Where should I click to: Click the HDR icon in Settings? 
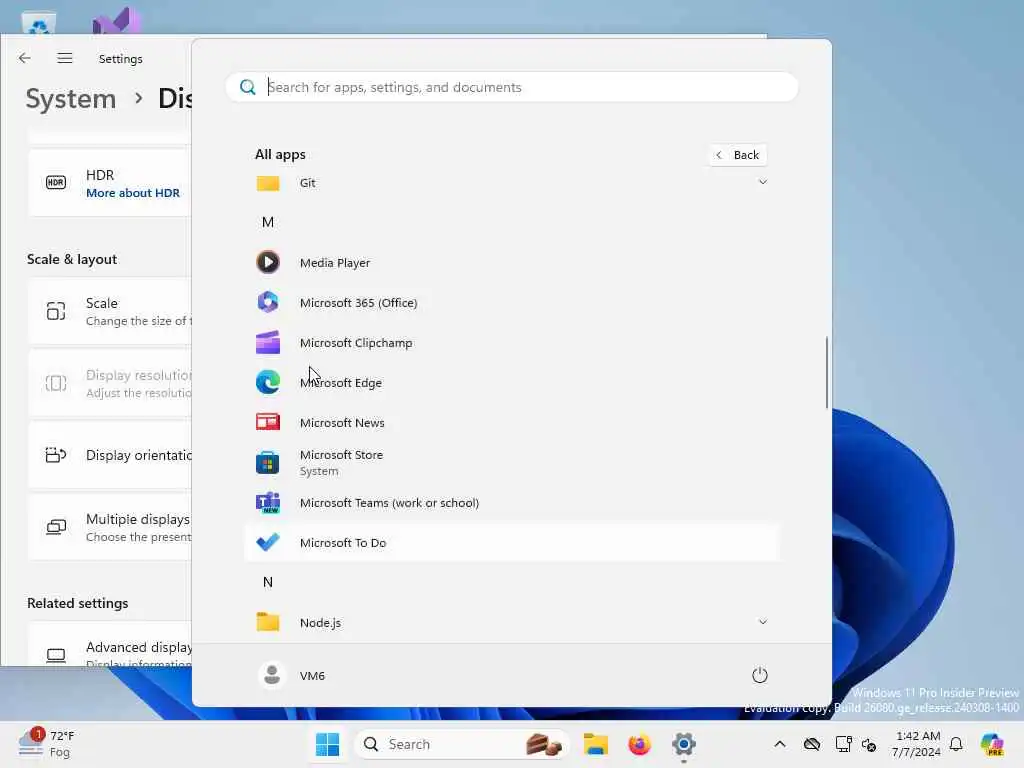click(56, 183)
